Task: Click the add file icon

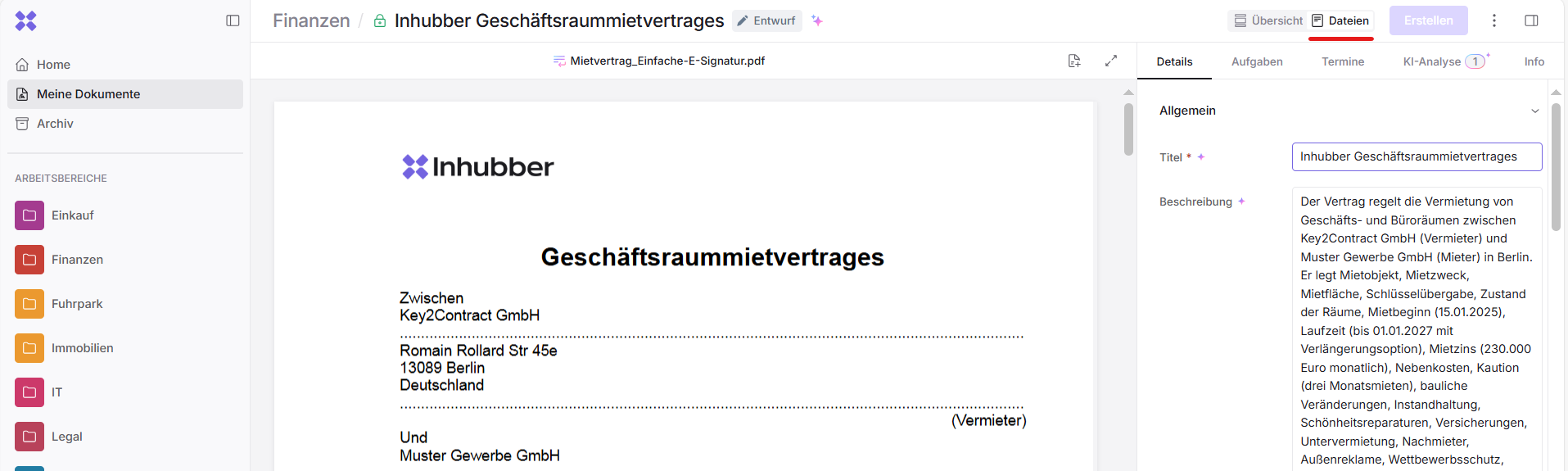Action: 1074,61
